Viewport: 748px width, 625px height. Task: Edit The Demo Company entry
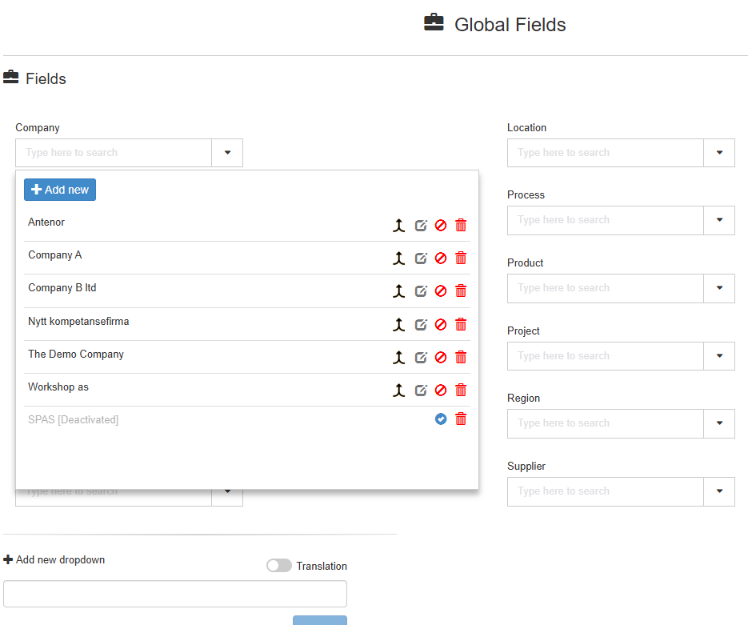coord(421,357)
